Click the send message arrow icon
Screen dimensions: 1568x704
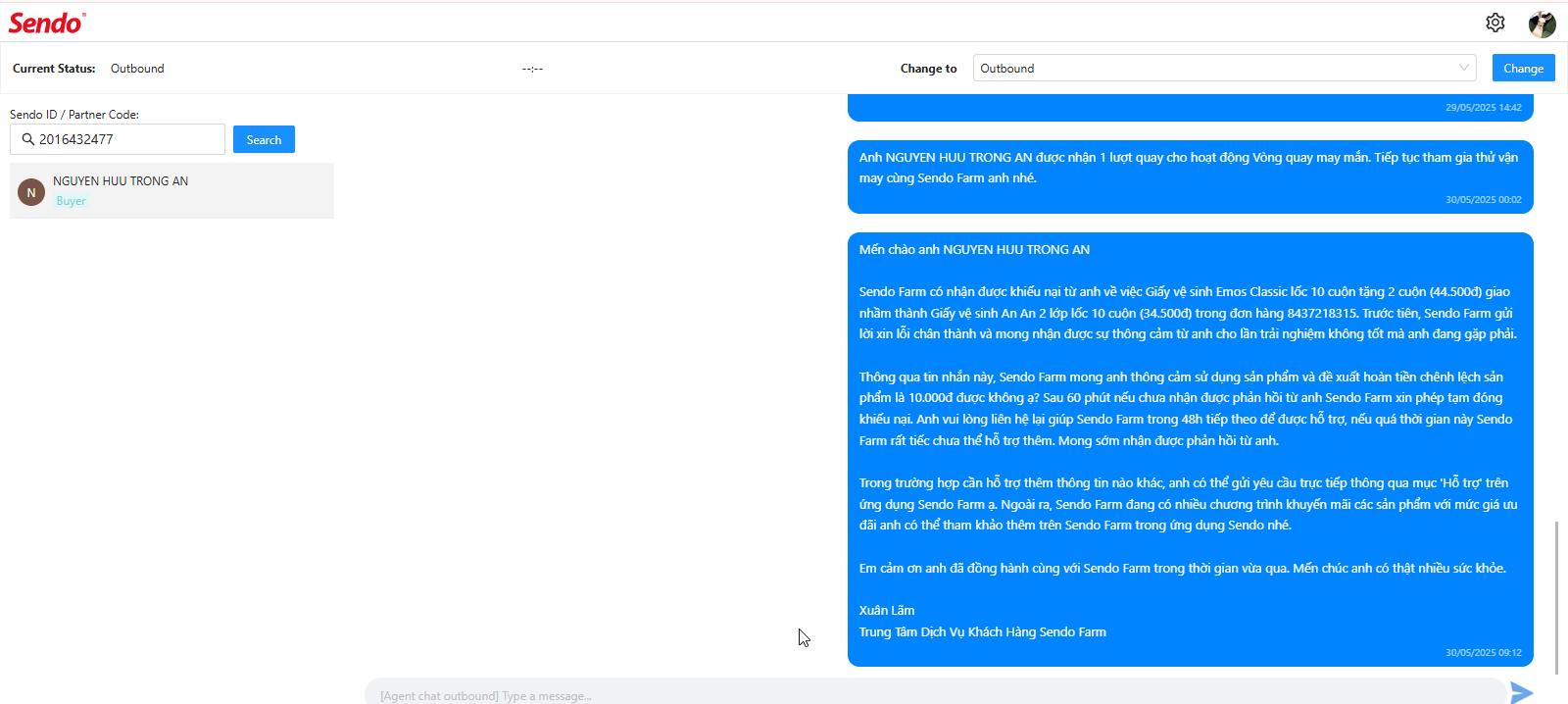1521,693
